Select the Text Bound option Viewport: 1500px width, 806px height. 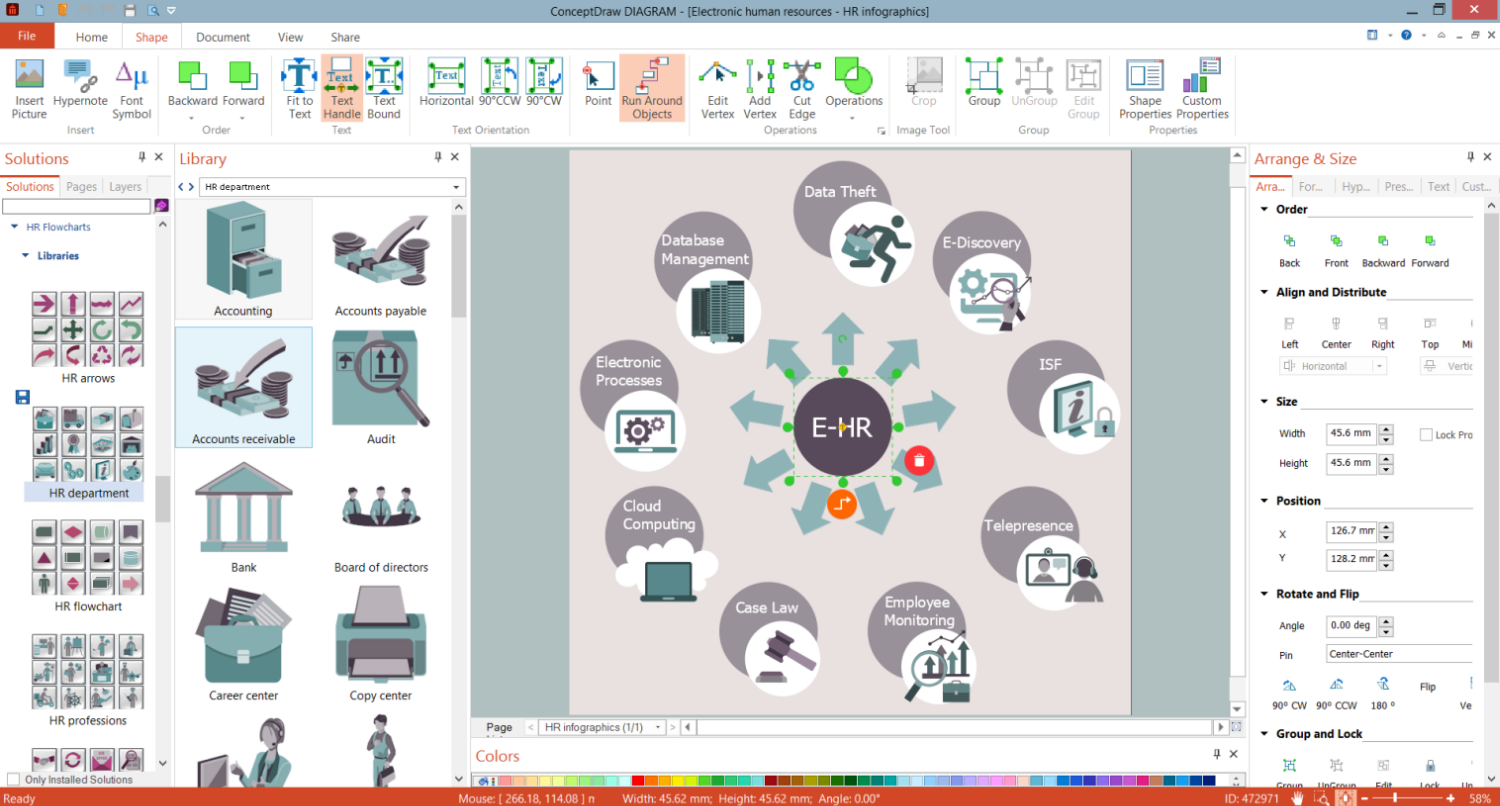[x=384, y=89]
